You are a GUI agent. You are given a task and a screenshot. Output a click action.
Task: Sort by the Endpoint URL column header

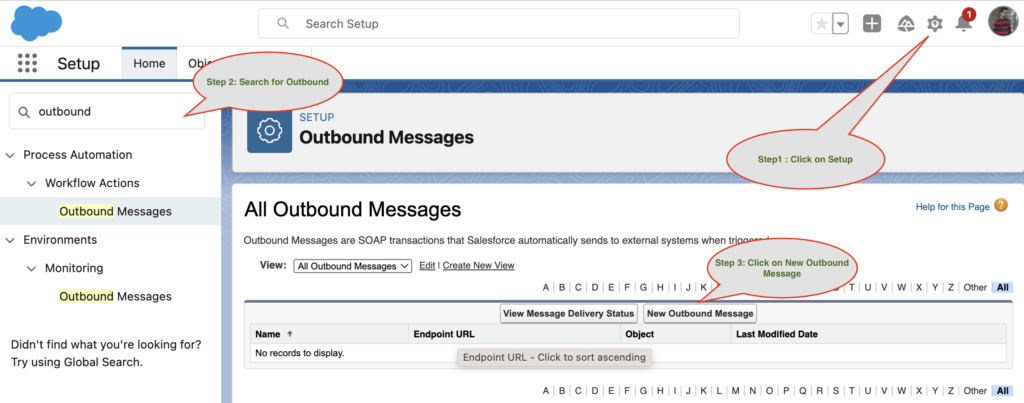pyautogui.click(x=444, y=334)
